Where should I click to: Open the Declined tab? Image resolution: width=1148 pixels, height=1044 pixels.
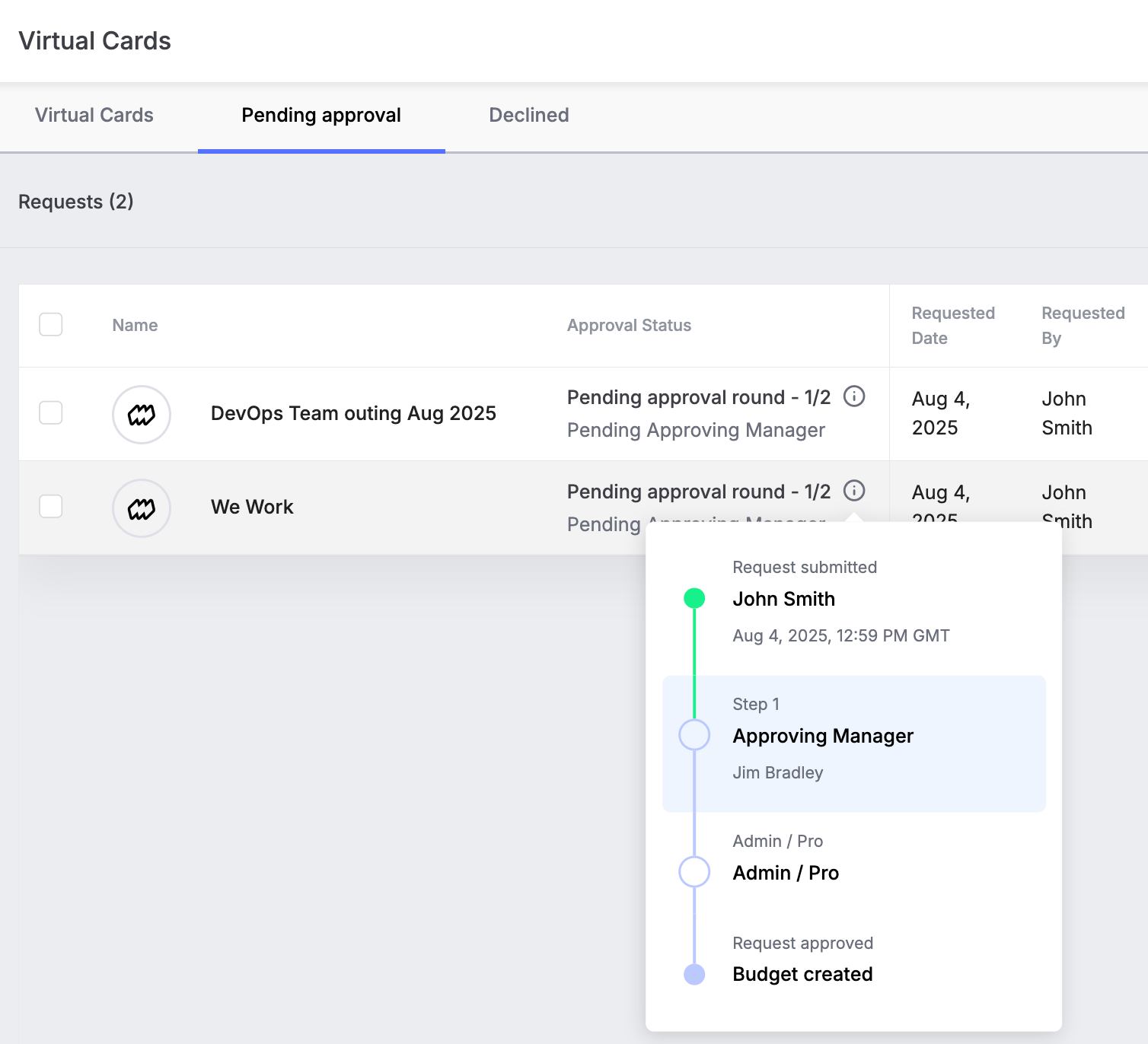pos(529,115)
